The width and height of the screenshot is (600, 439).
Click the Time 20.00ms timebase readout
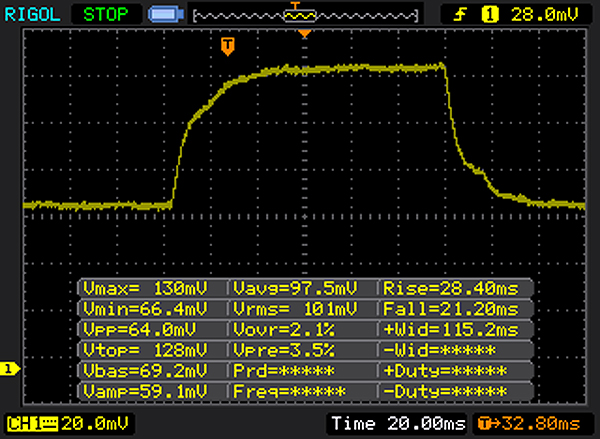[398, 424]
